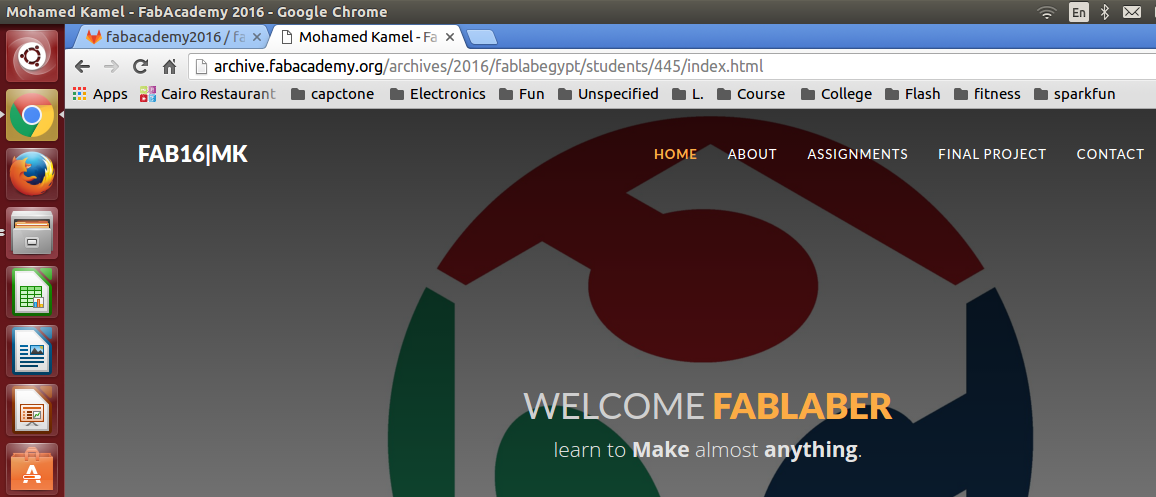The width and height of the screenshot is (1156, 497).
Task: Open Ubuntu Software Center dock icon
Action: point(32,469)
